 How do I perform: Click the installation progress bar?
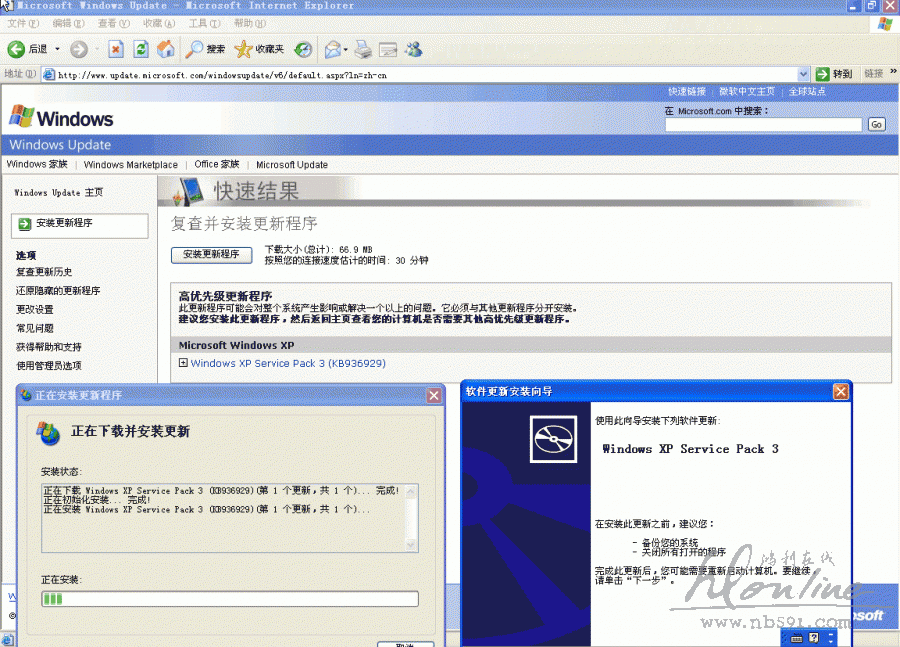pos(230,599)
